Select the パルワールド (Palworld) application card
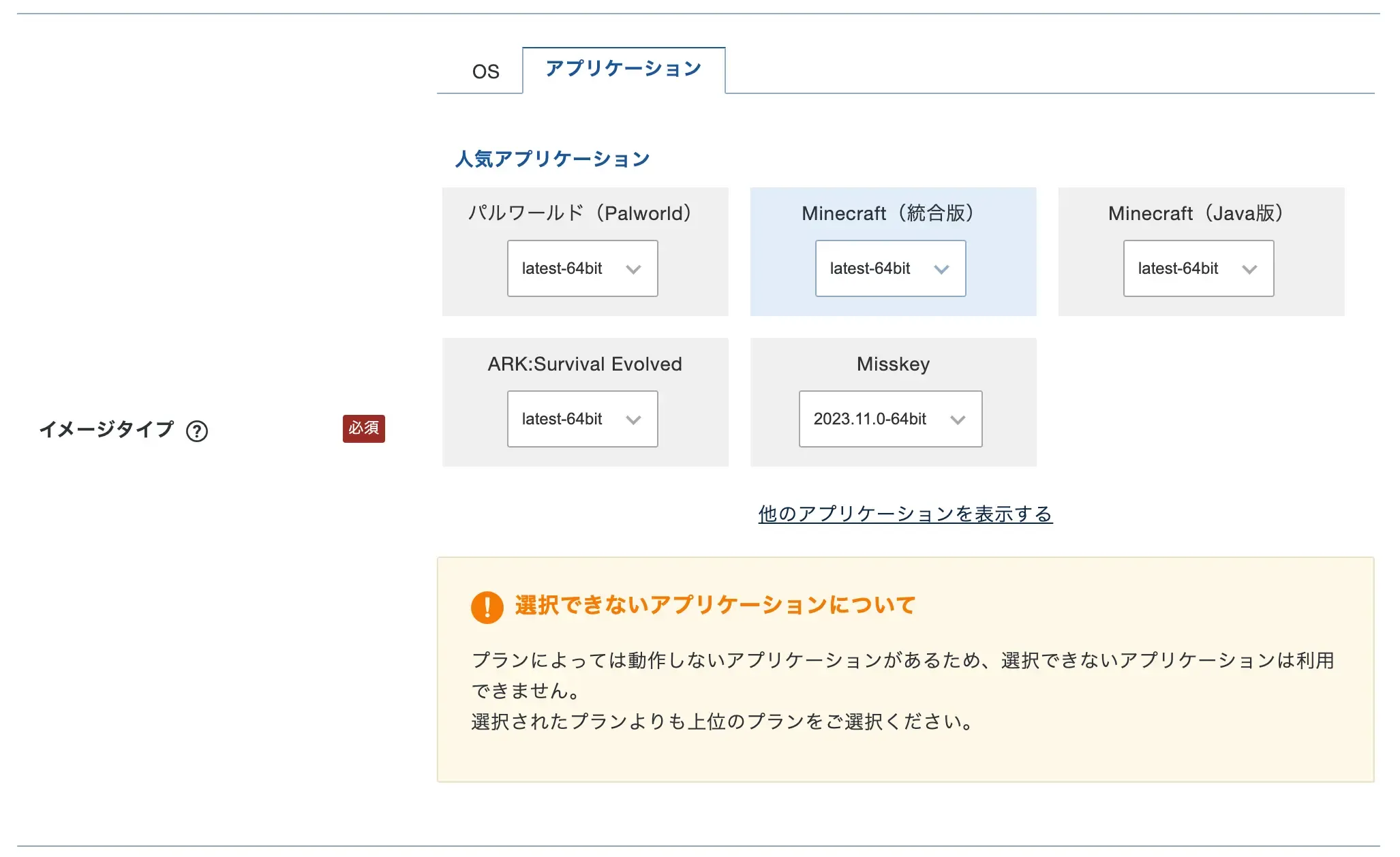 point(585,251)
